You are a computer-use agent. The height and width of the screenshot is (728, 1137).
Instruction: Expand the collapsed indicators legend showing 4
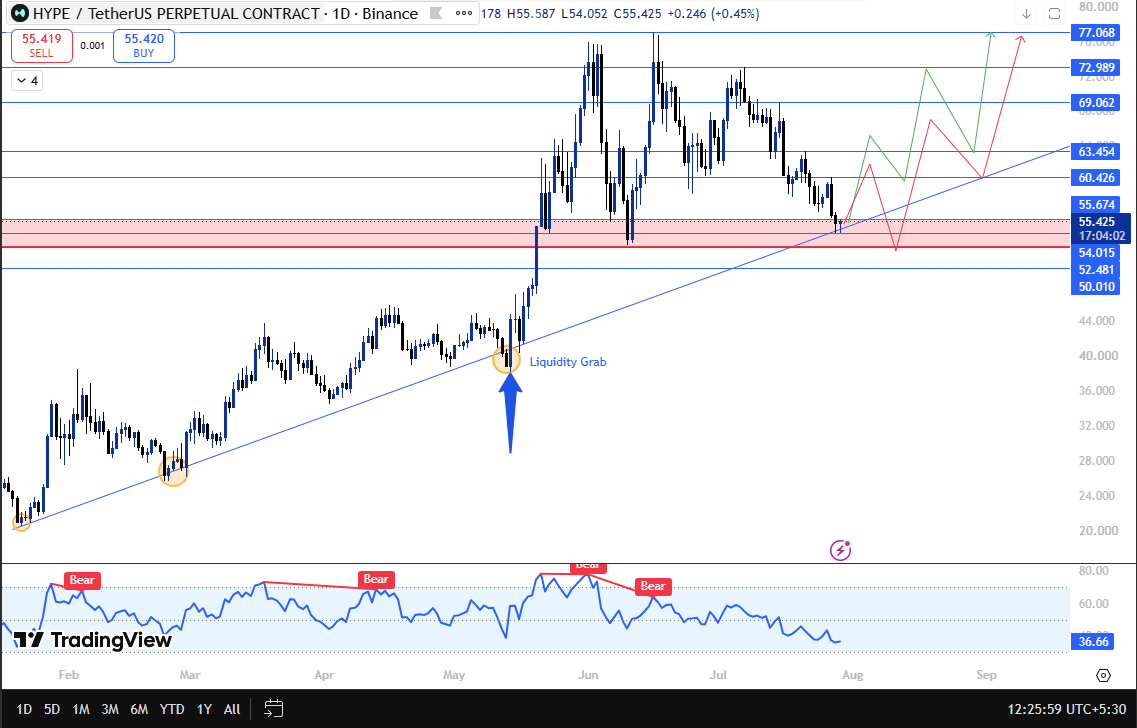27,80
